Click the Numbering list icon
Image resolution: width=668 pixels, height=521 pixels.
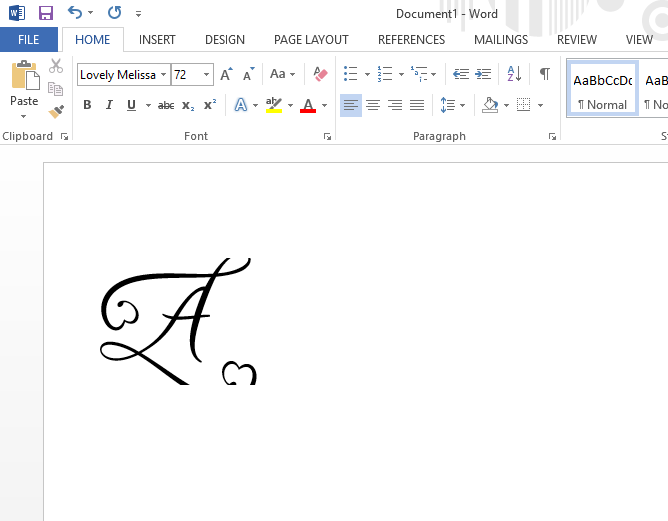[x=385, y=74]
